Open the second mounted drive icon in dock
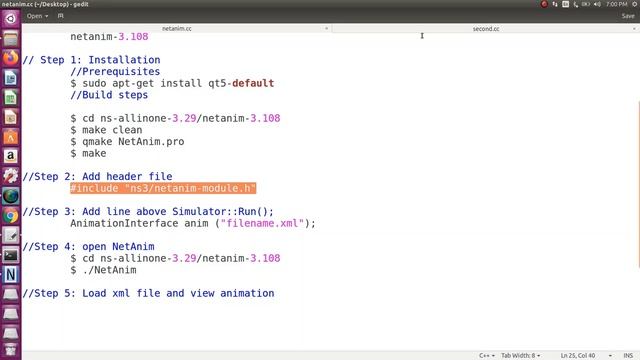 pyautogui.click(x=11, y=313)
